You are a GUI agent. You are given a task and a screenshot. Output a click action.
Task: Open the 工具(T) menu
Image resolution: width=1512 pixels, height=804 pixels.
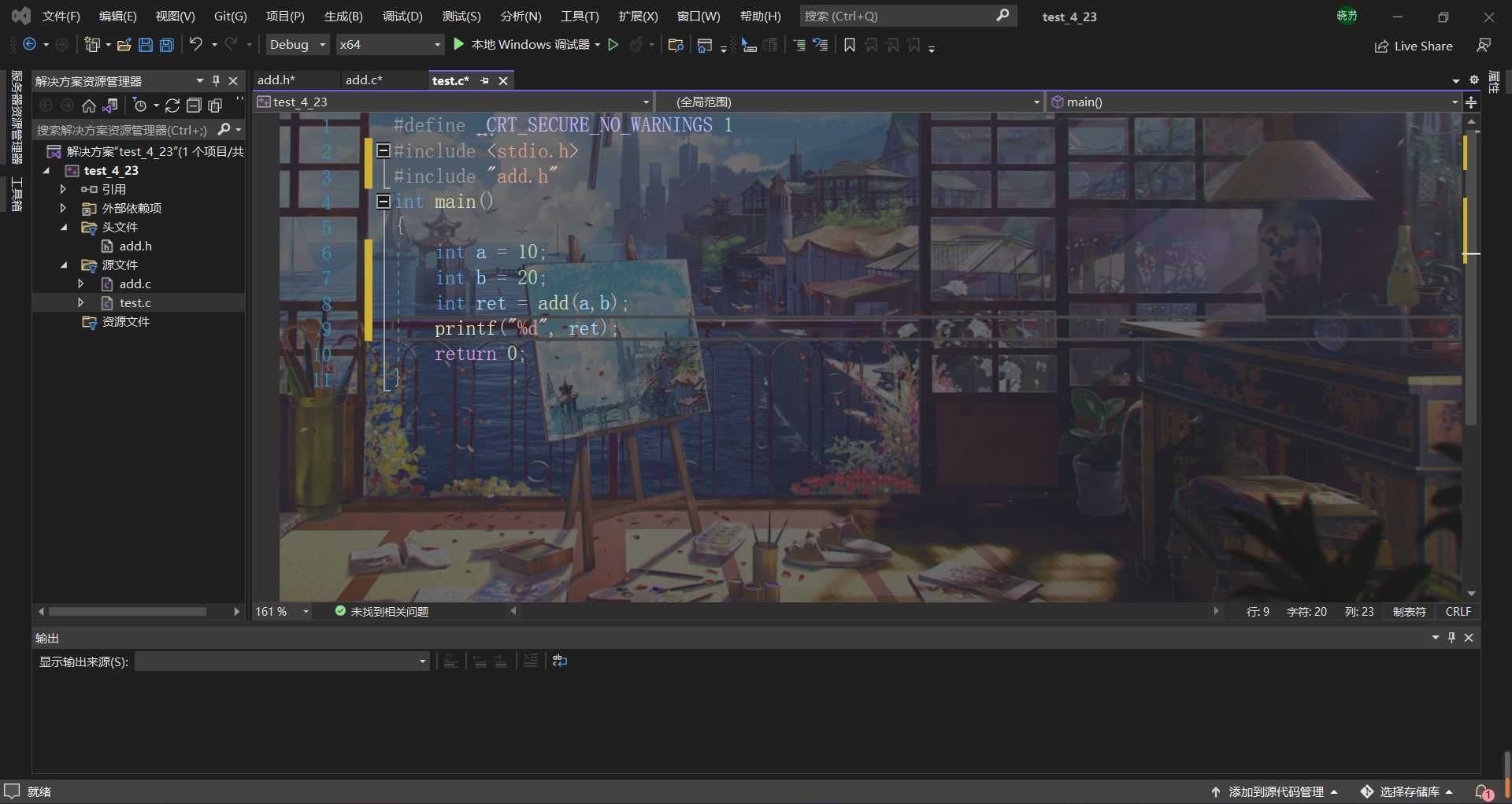coord(580,17)
